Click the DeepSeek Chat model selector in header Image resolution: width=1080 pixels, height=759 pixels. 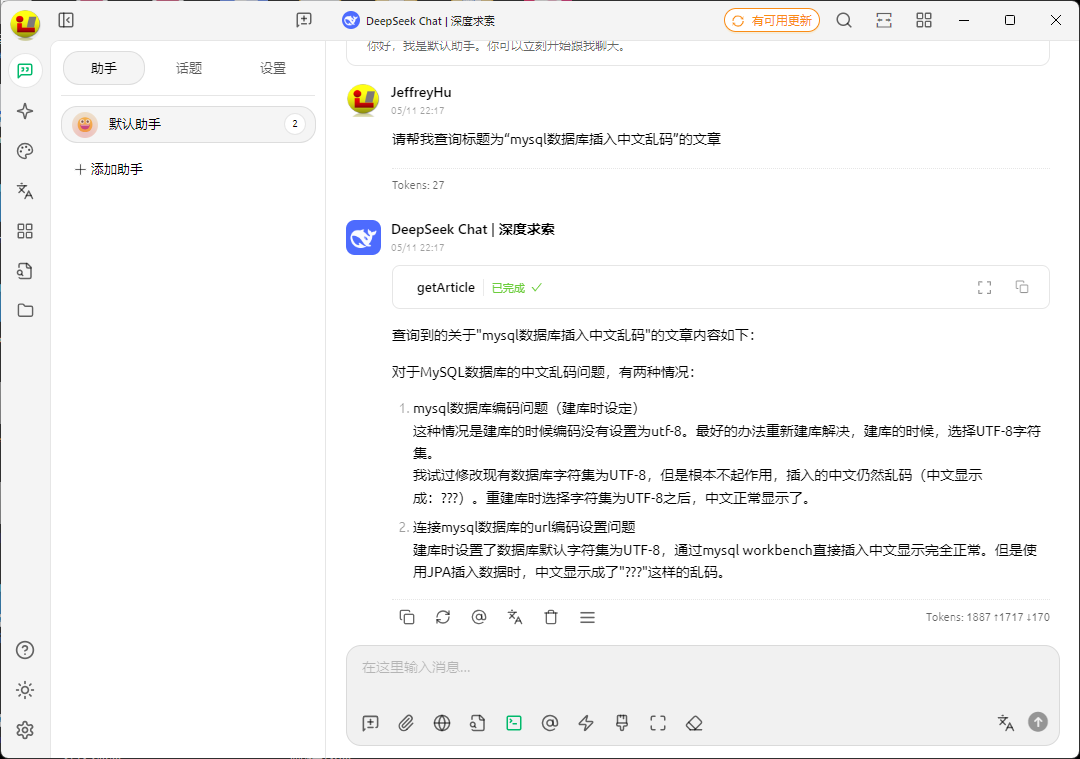click(419, 21)
